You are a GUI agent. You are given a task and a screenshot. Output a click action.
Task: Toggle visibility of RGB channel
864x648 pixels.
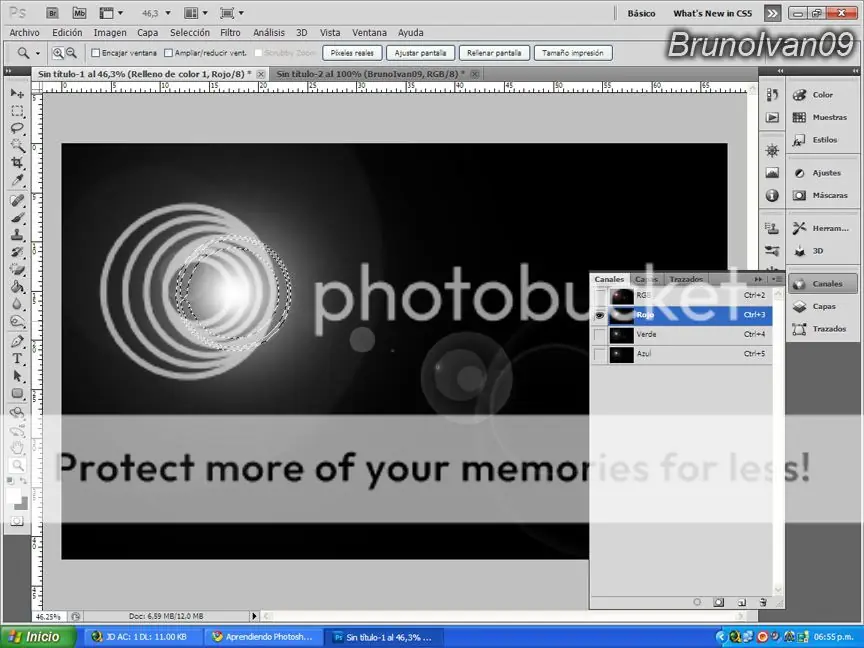[600, 296]
